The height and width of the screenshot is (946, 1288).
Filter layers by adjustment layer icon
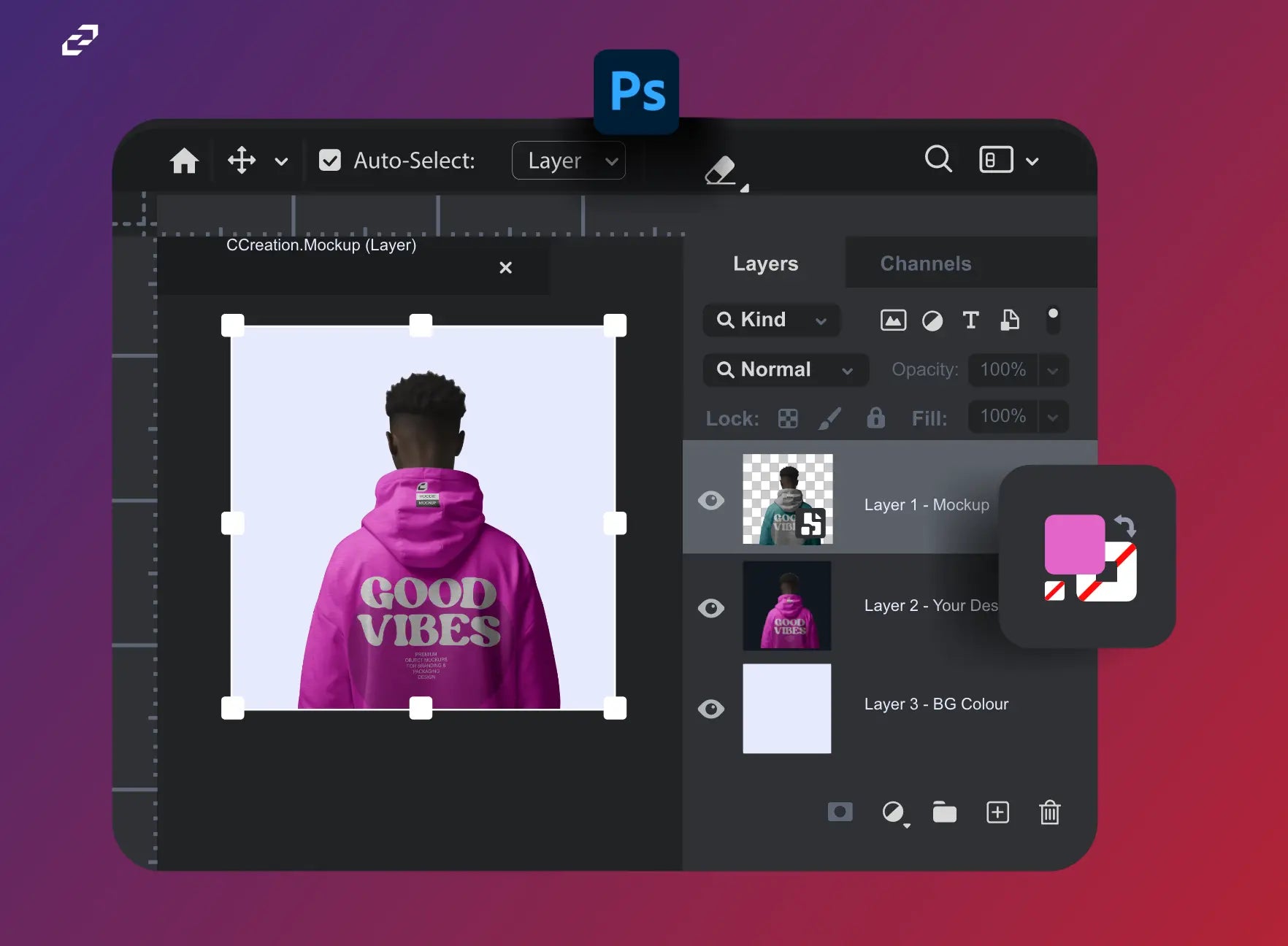pyautogui.click(x=932, y=320)
